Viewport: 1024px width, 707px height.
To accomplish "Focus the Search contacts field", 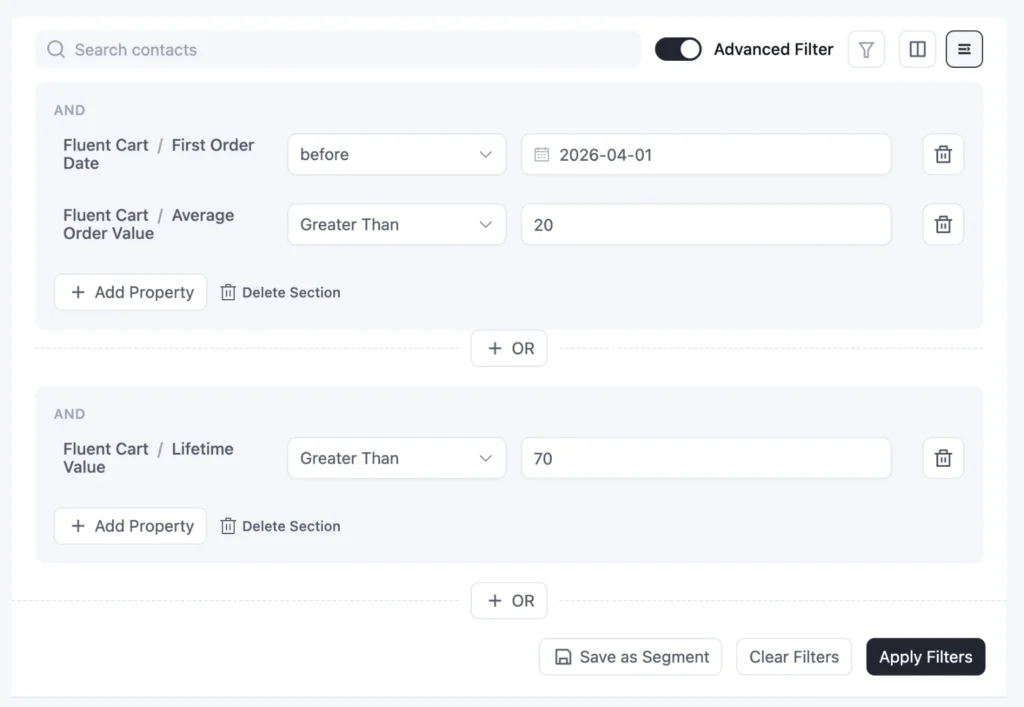I will 338,50.
